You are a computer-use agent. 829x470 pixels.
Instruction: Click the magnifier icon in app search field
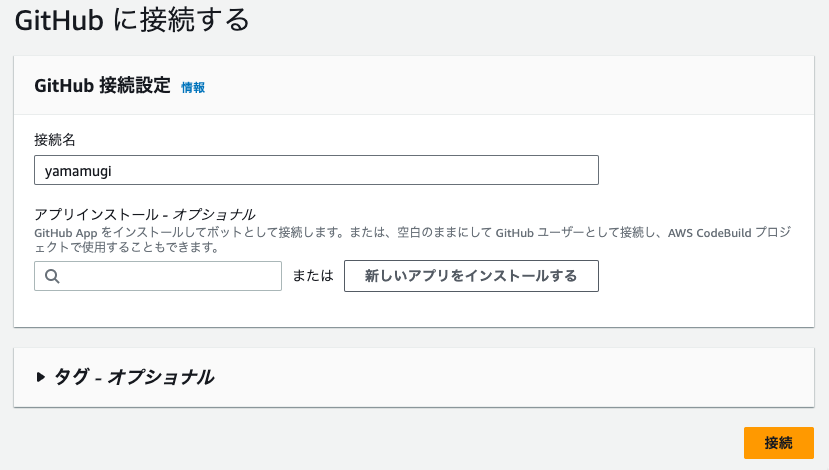[52, 276]
